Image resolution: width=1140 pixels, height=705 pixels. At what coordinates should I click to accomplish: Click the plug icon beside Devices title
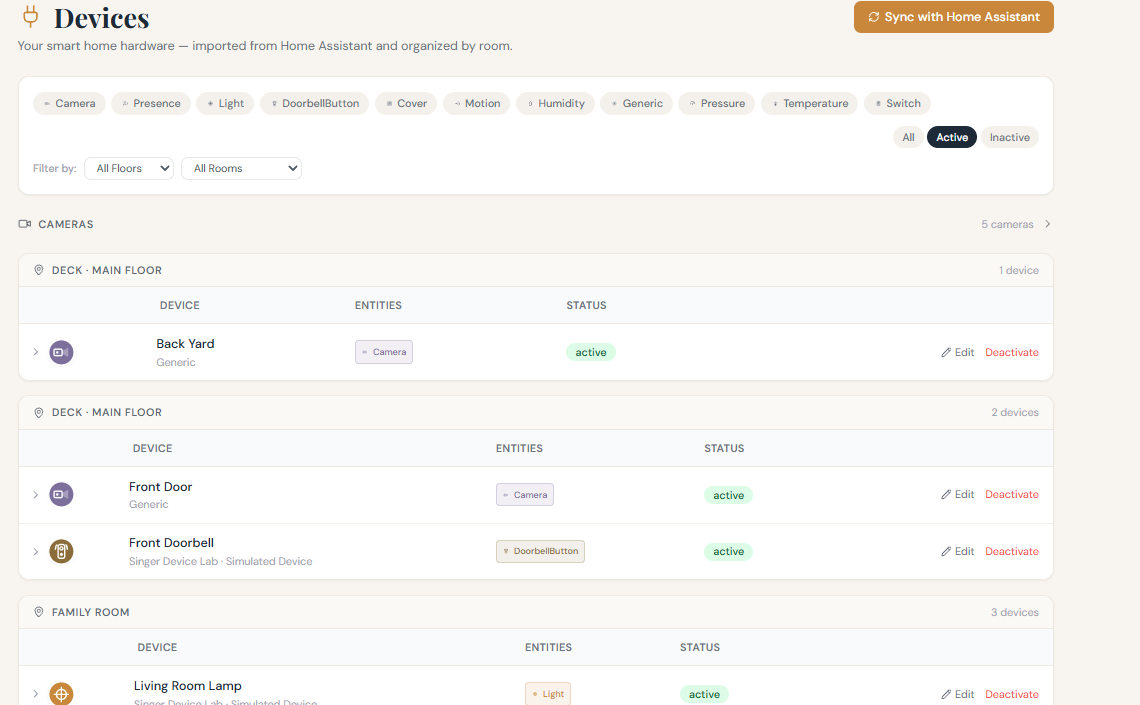click(x=31, y=16)
